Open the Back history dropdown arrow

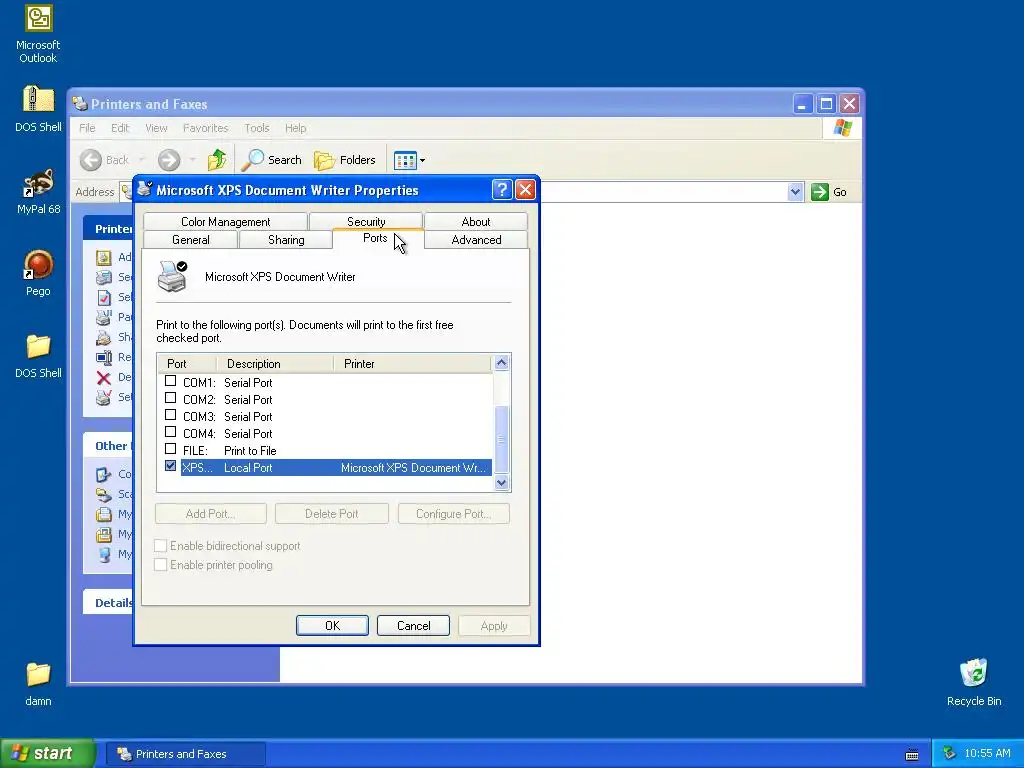(141, 160)
